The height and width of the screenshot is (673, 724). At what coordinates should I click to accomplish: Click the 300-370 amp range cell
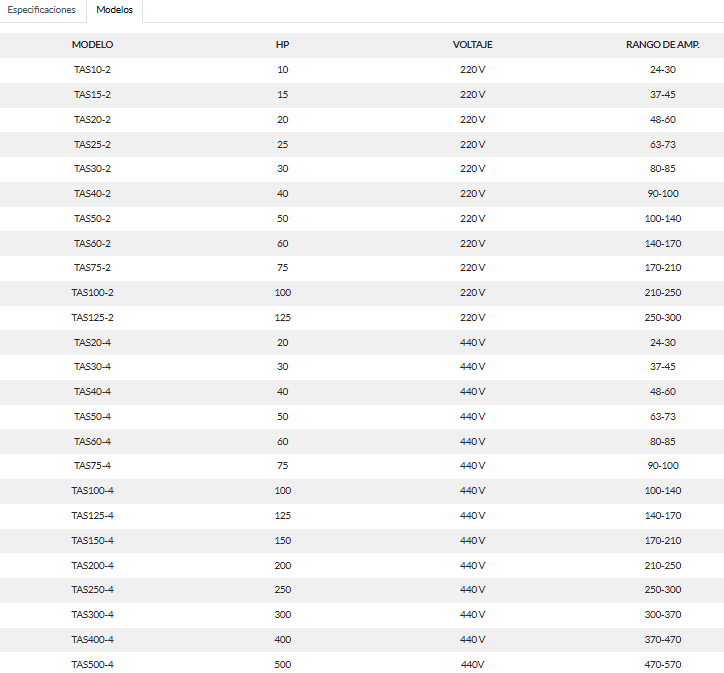(x=662, y=614)
